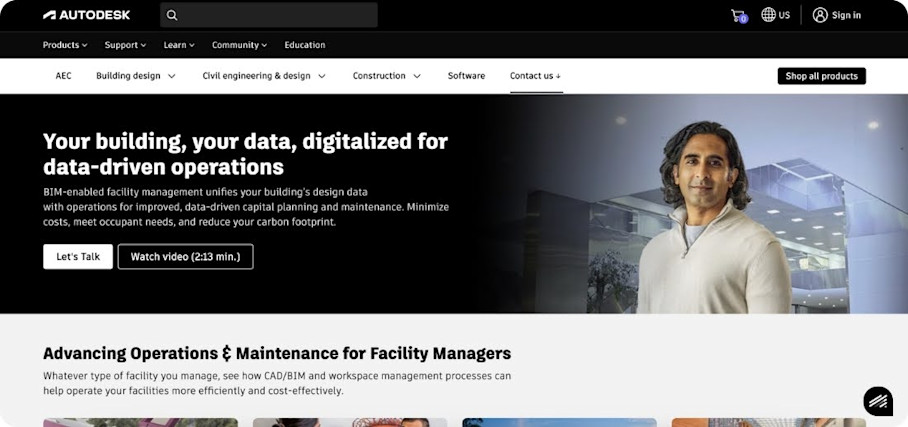Viewport: 908px width, 427px height.
Task: Expand Civil engineering & design dropdown
Action: (264, 76)
